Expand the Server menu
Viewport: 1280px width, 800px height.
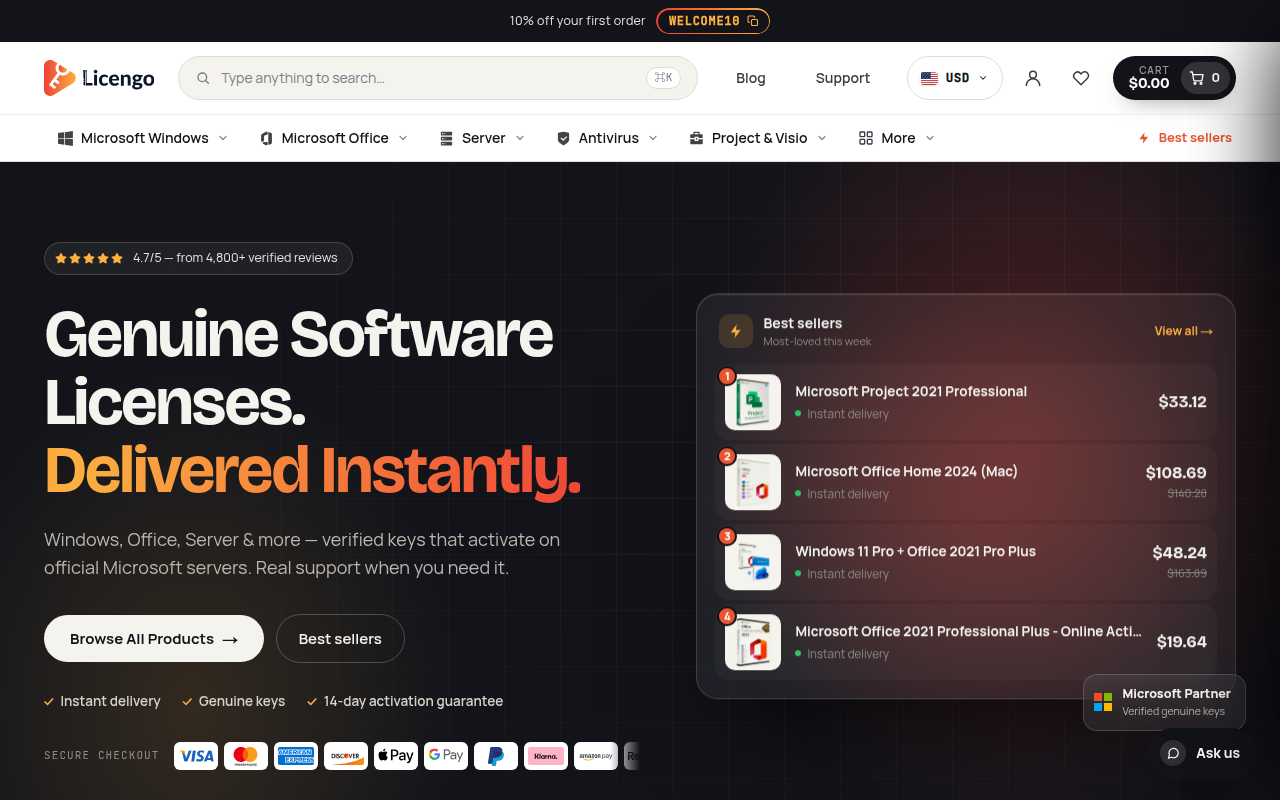(482, 138)
